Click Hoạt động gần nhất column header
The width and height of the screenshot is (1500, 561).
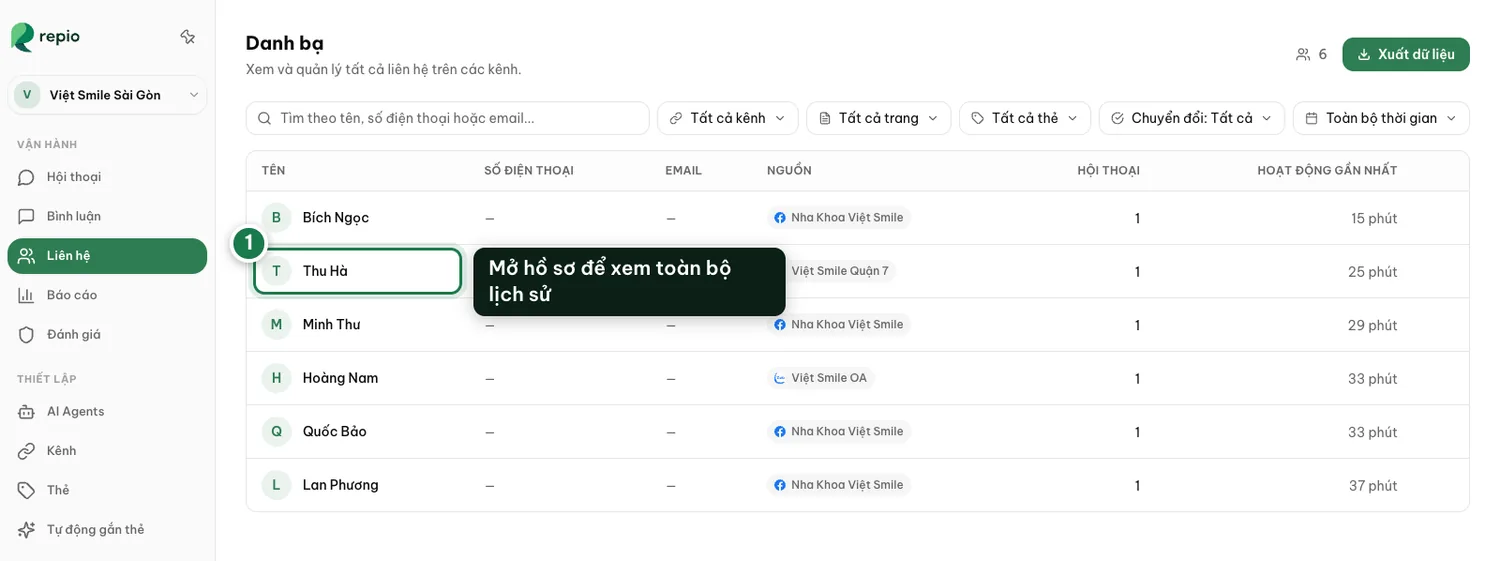click(x=1327, y=171)
